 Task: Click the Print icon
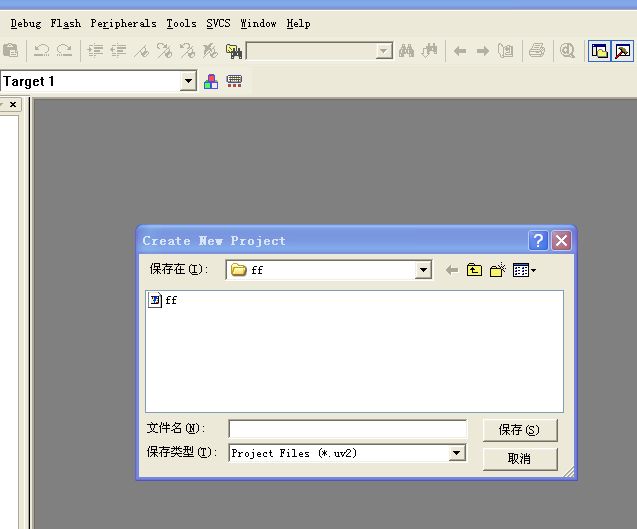click(x=537, y=51)
